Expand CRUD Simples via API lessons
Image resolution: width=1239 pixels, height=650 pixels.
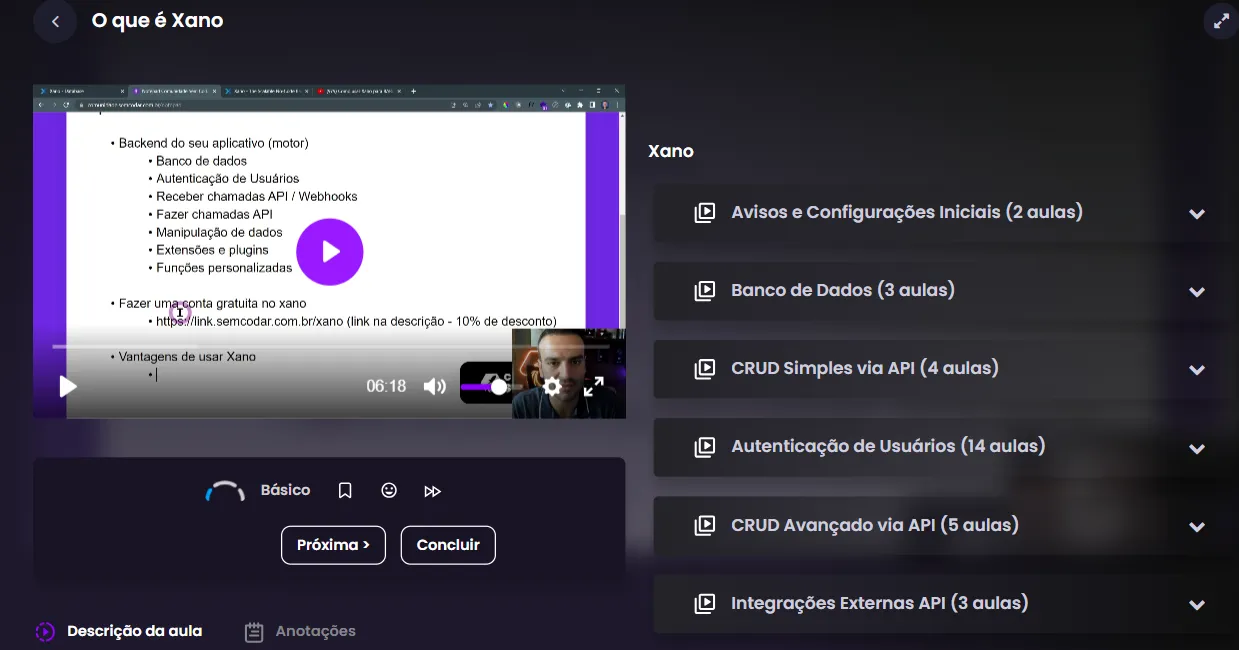point(1196,369)
